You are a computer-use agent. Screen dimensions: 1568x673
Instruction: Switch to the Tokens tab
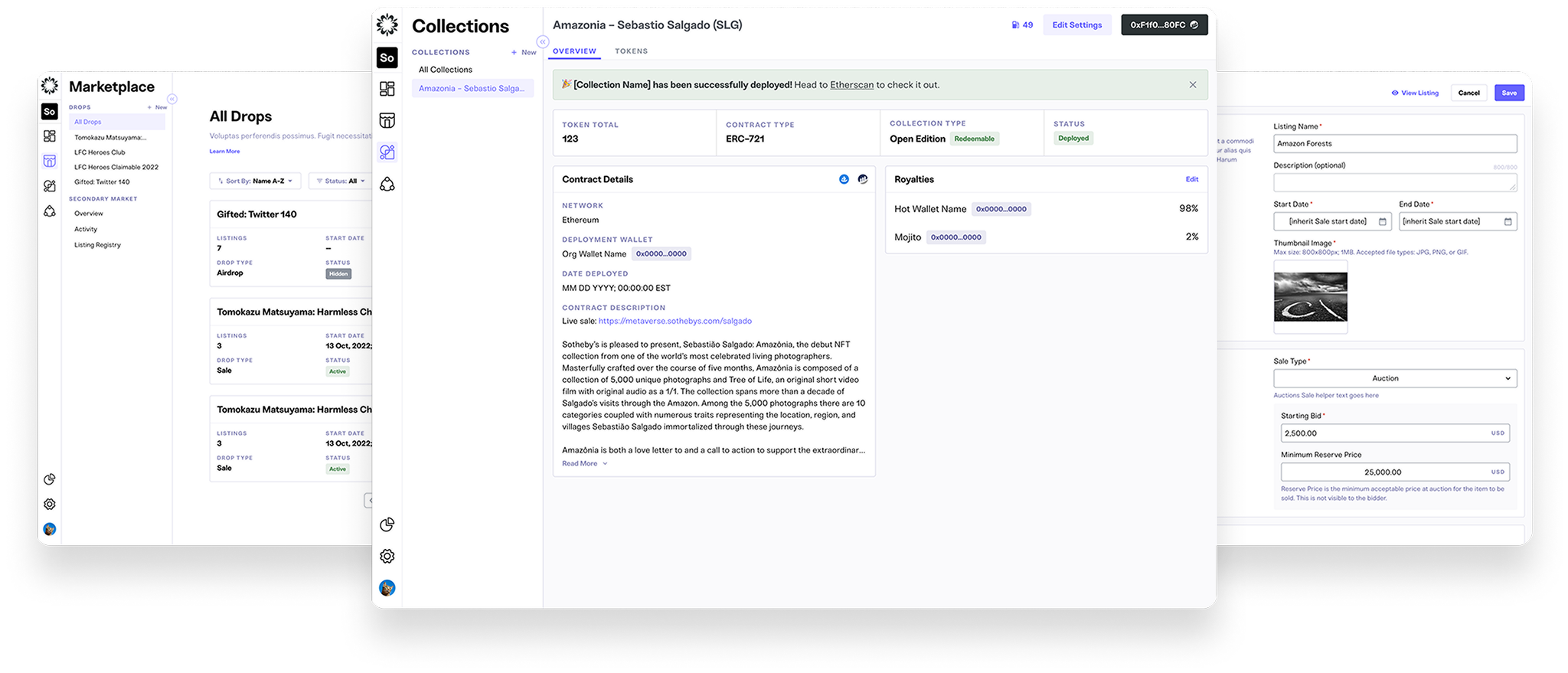click(x=631, y=51)
